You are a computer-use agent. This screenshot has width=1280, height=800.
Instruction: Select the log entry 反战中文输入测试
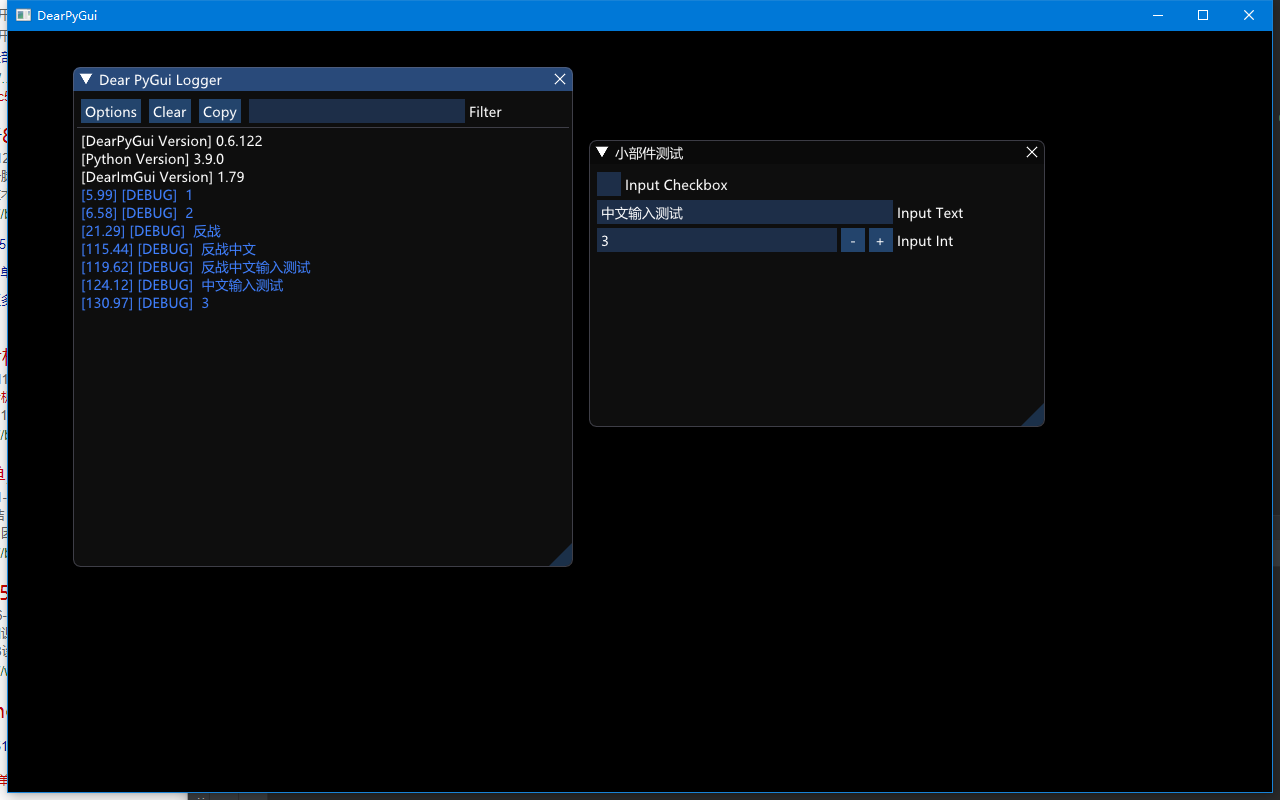[195, 267]
